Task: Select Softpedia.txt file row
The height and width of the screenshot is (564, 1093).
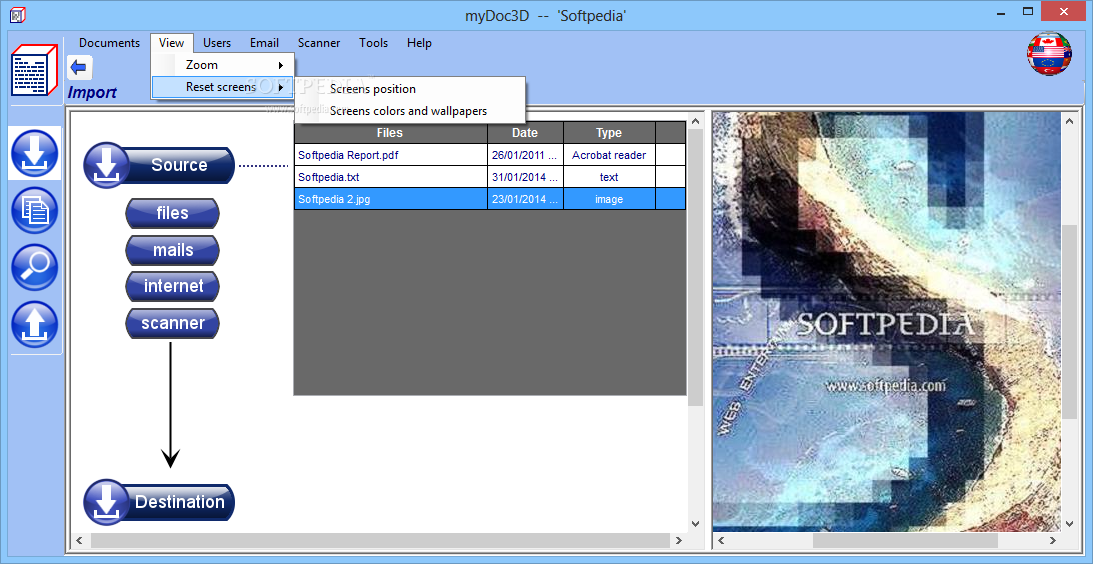Action: 490,177
